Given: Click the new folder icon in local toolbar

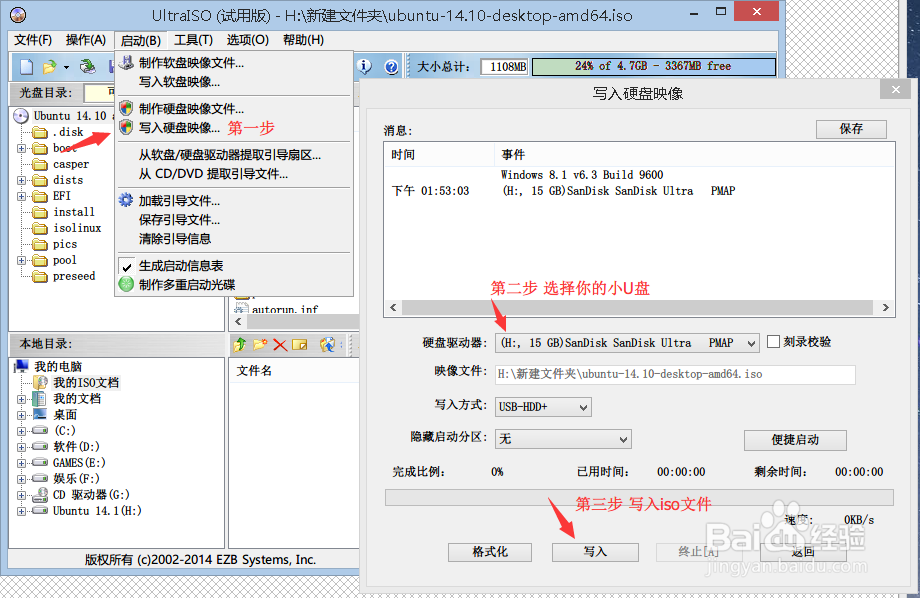Looking at the screenshot, I should click(260, 344).
